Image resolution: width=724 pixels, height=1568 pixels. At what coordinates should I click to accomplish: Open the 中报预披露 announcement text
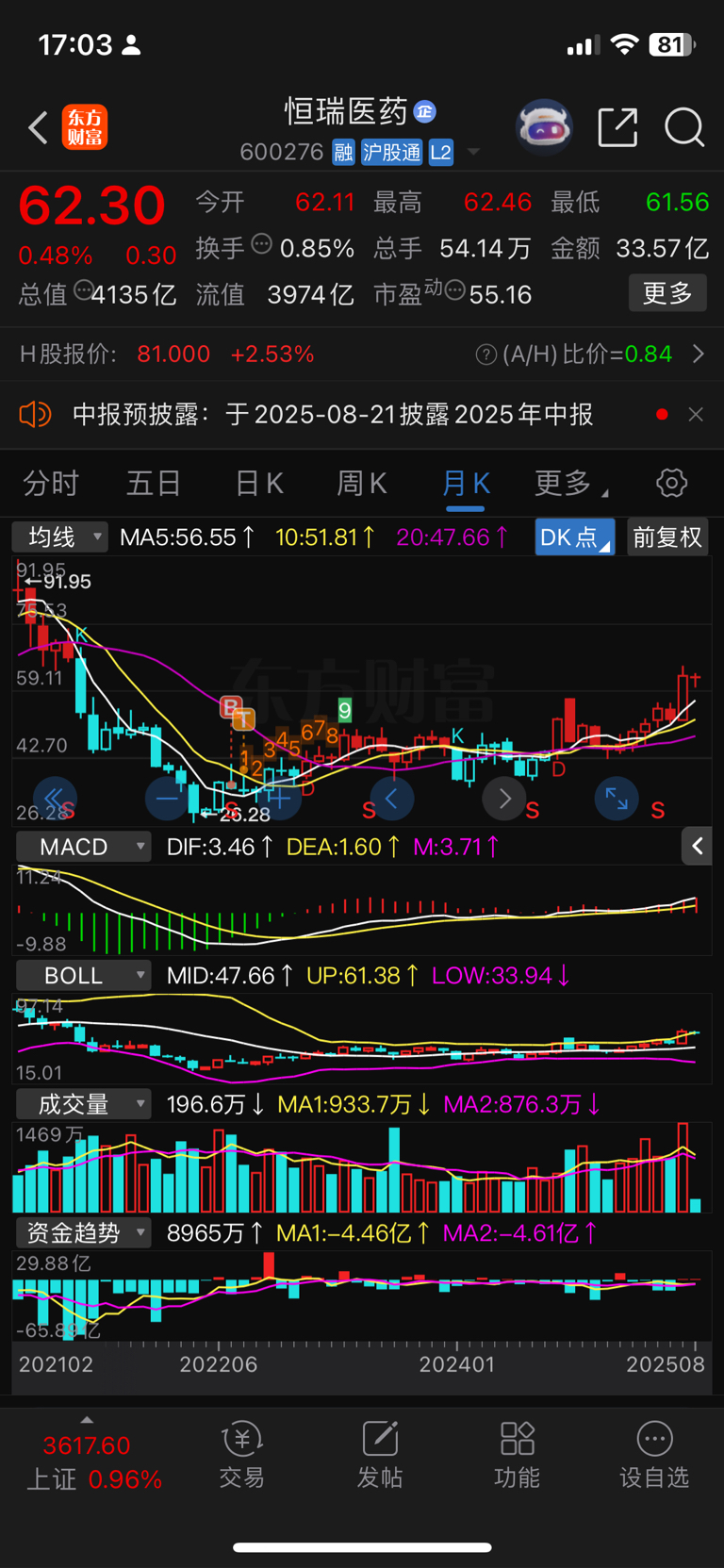pyautogui.click(x=333, y=414)
